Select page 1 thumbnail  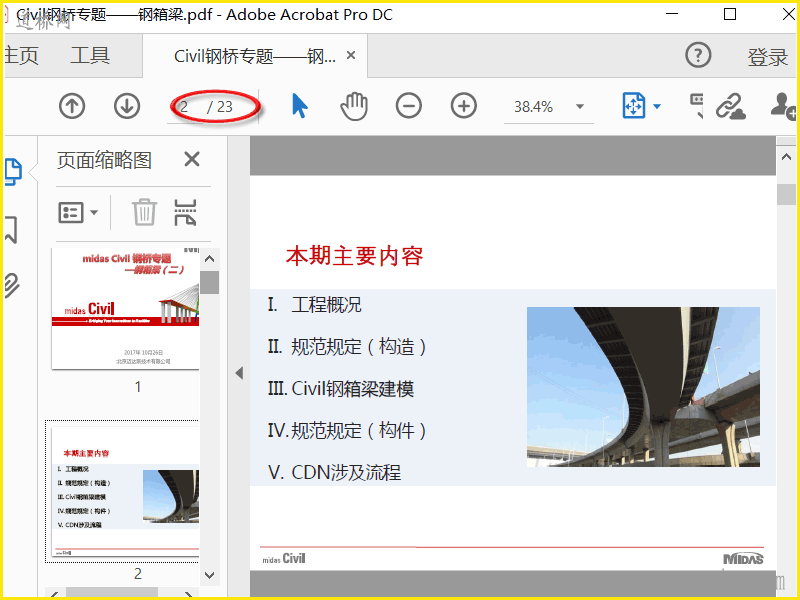pyautogui.click(x=126, y=308)
